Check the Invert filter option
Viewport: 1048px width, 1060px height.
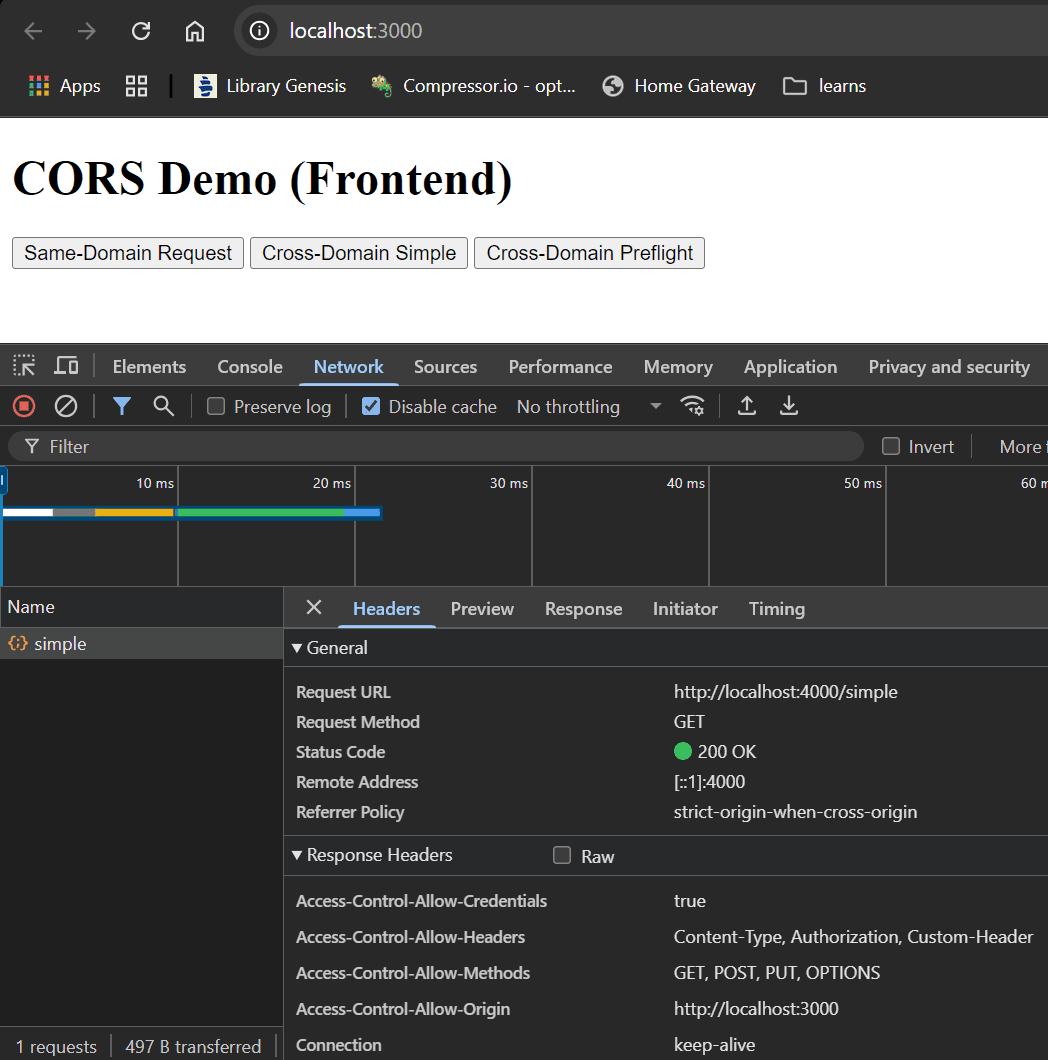coord(889,446)
